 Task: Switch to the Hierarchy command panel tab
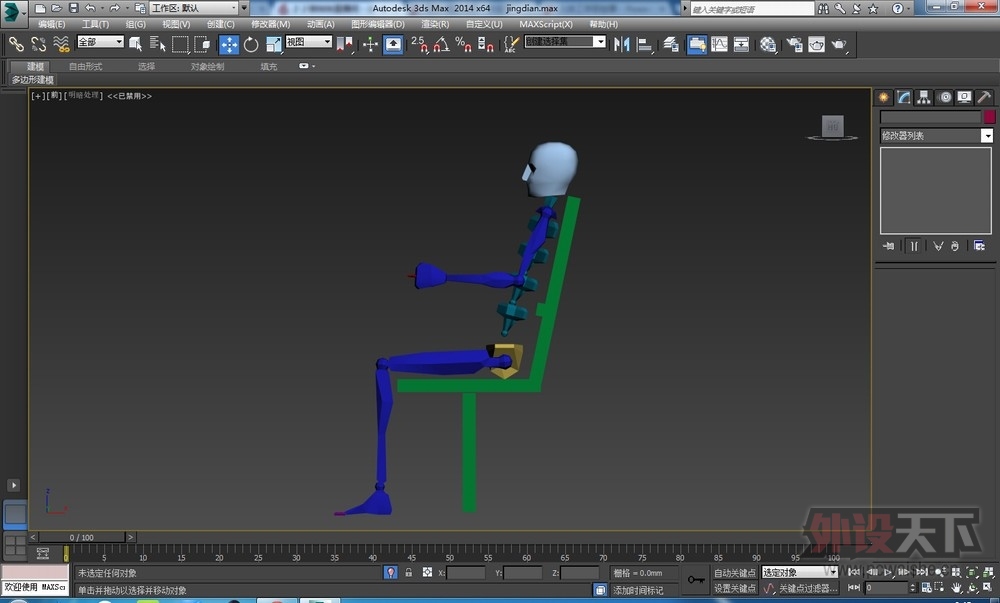click(923, 97)
